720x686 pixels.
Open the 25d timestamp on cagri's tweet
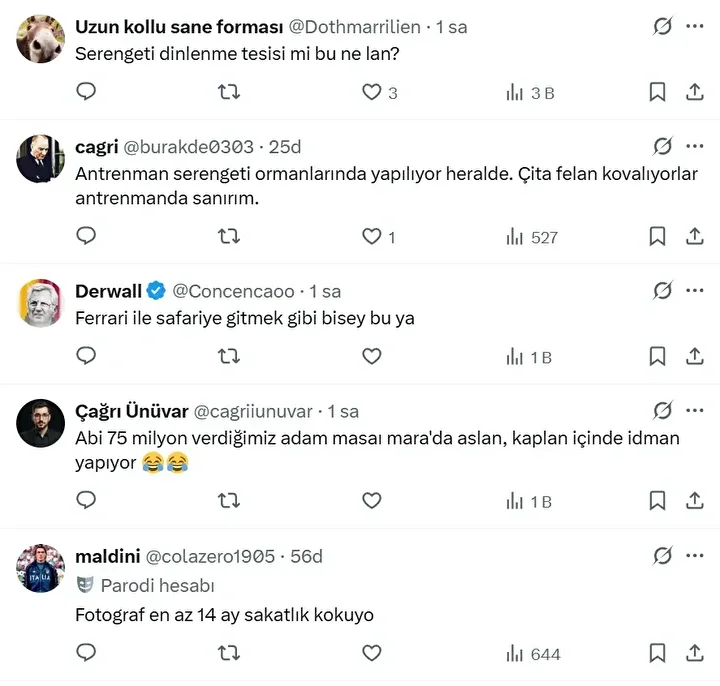pyautogui.click(x=284, y=147)
